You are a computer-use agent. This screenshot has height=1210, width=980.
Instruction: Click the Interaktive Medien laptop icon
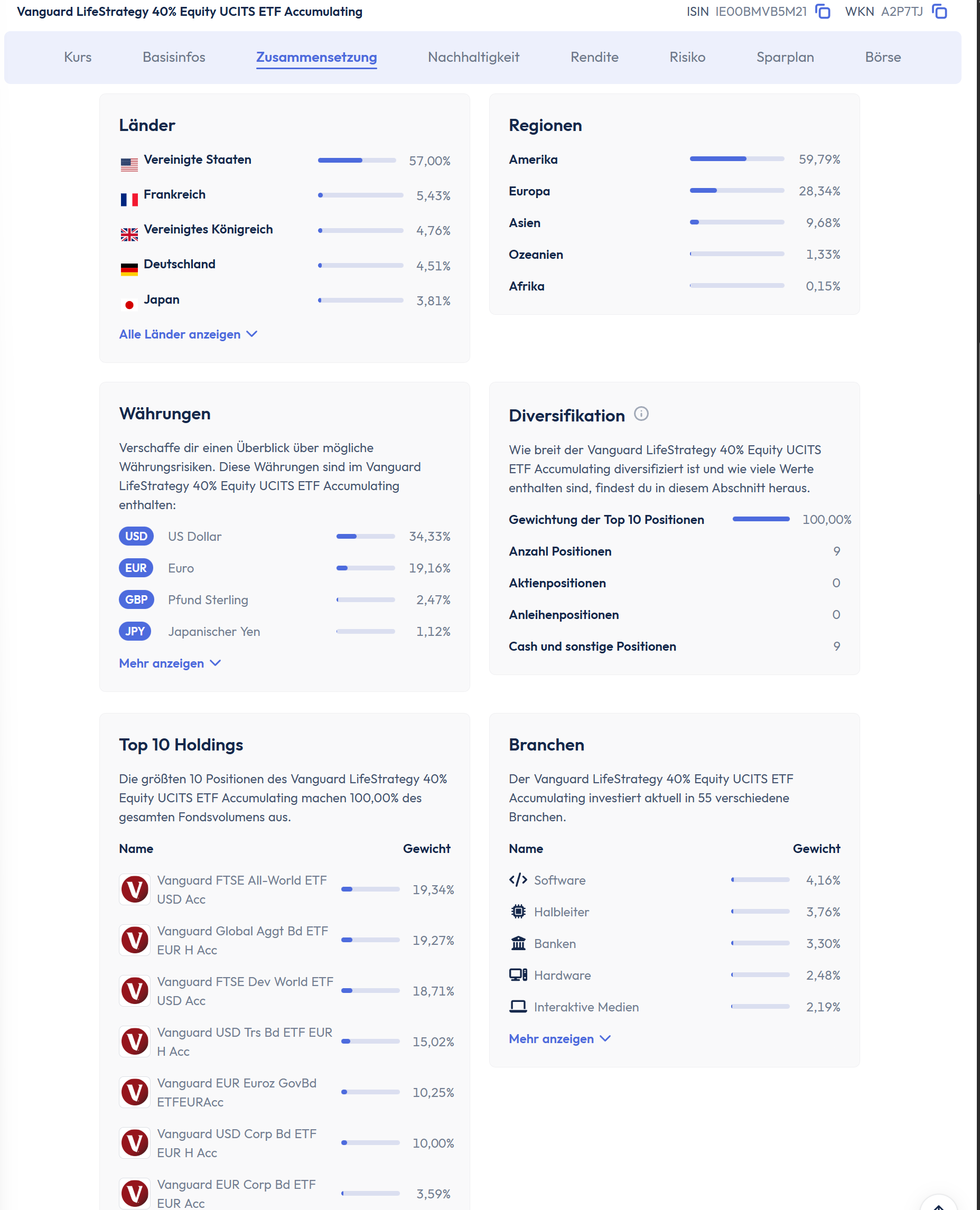[518, 1006]
